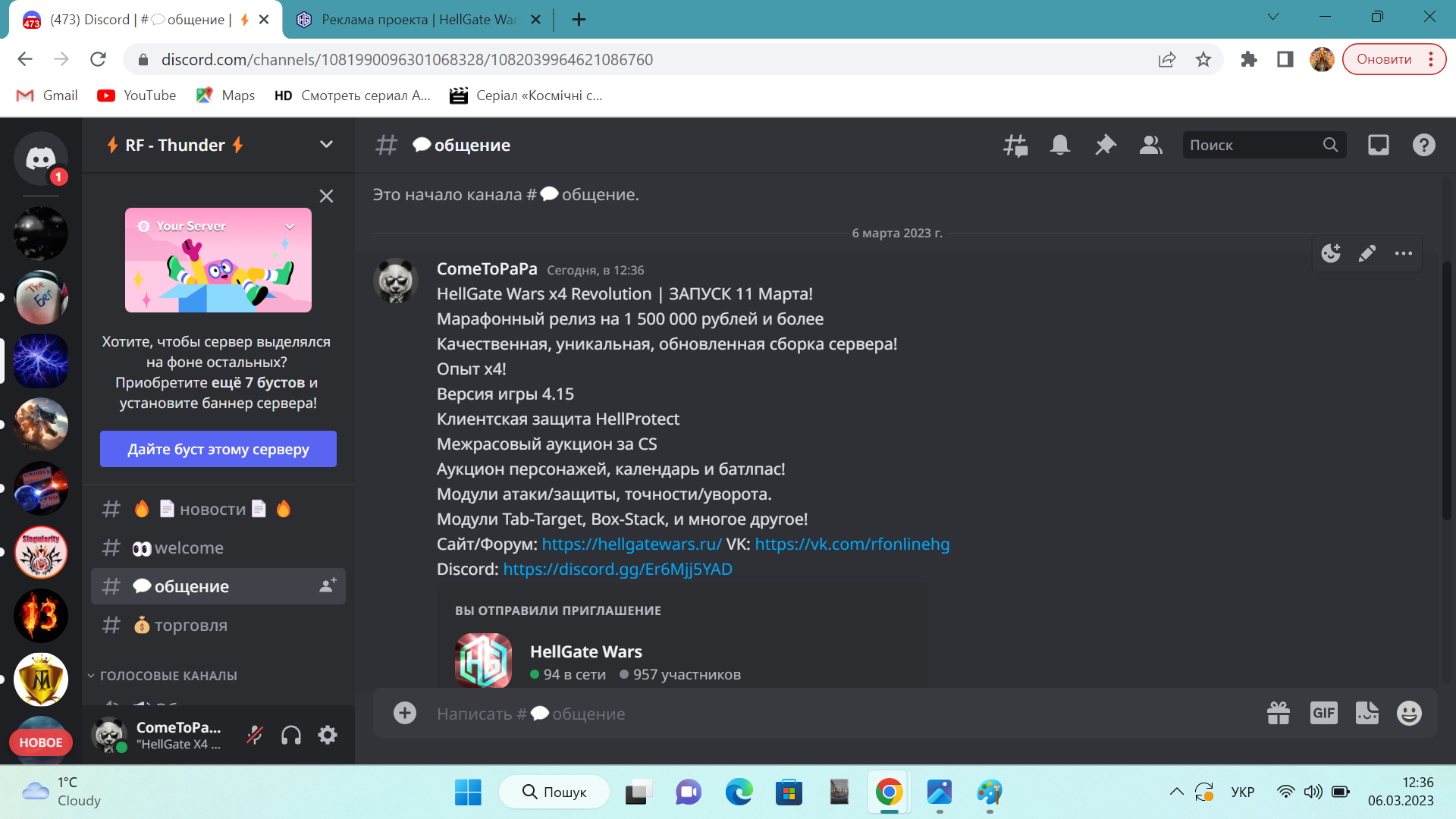Open new browser tab plus button
This screenshot has height=819, width=1456.
point(579,20)
